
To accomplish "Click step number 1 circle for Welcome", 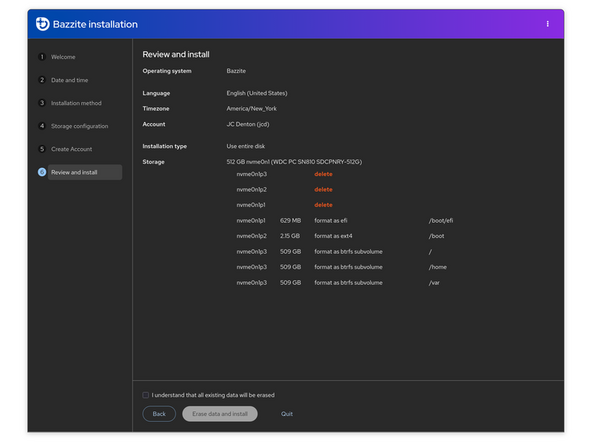I will [42, 57].
